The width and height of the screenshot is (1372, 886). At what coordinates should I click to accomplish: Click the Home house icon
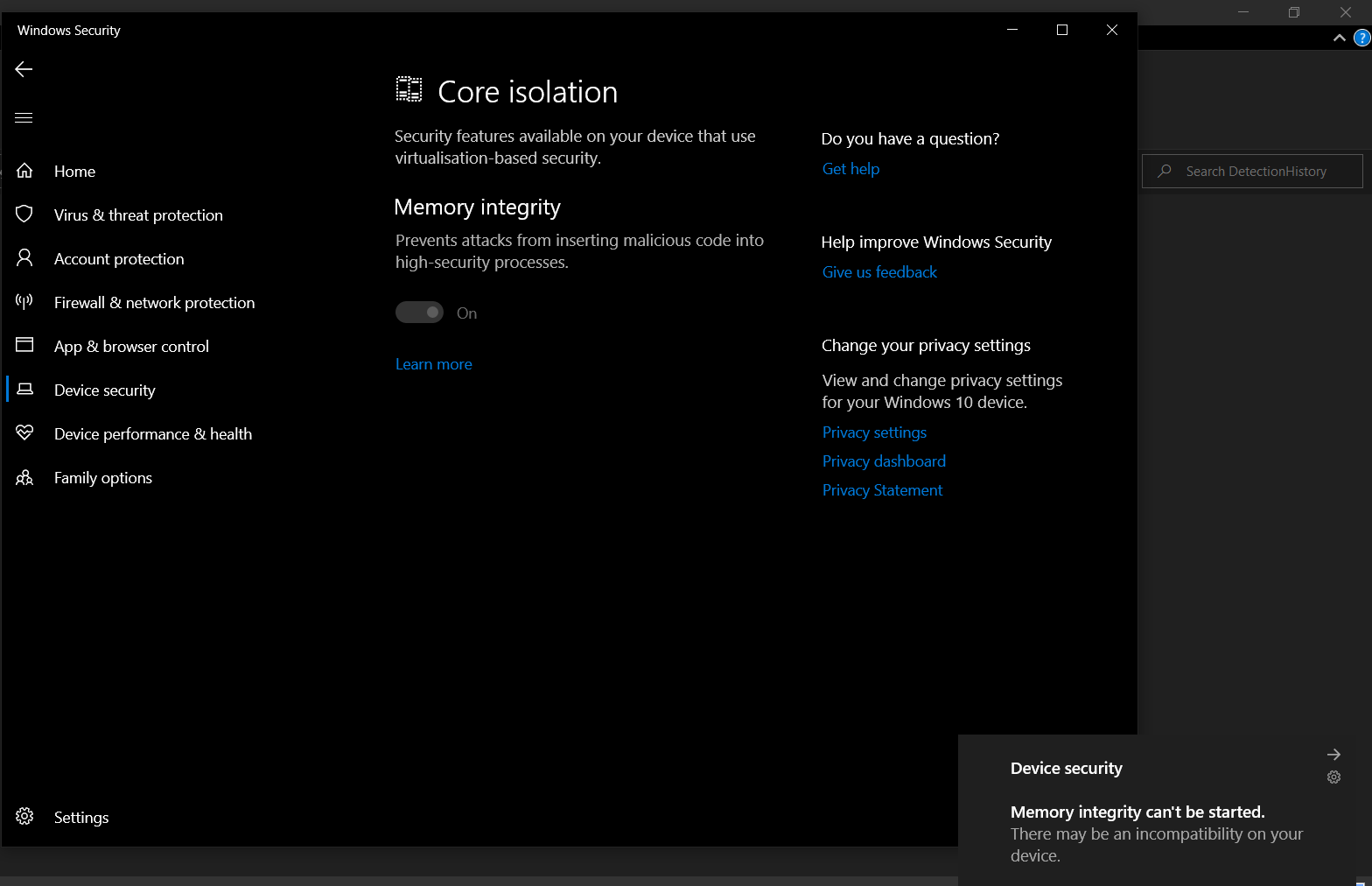24,171
